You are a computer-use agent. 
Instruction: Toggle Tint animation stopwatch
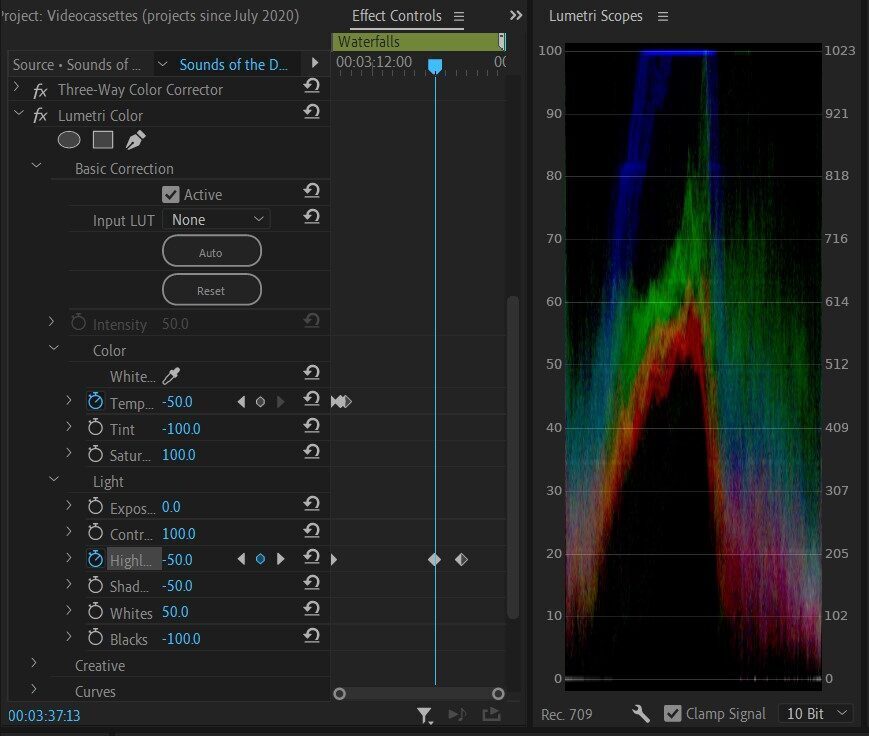[95, 427]
